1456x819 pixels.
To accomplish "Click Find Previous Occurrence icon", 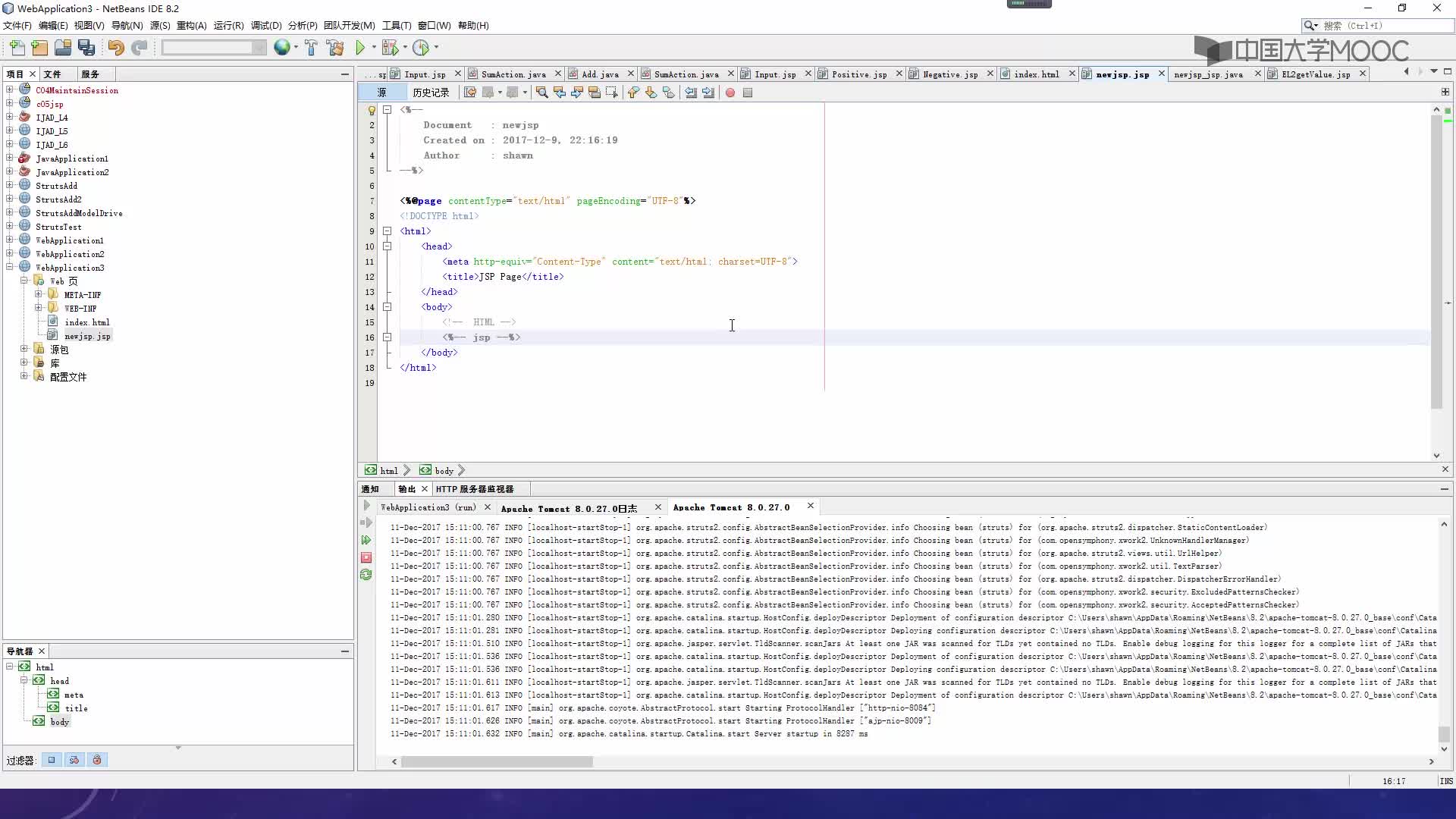I will click(x=560, y=93).
